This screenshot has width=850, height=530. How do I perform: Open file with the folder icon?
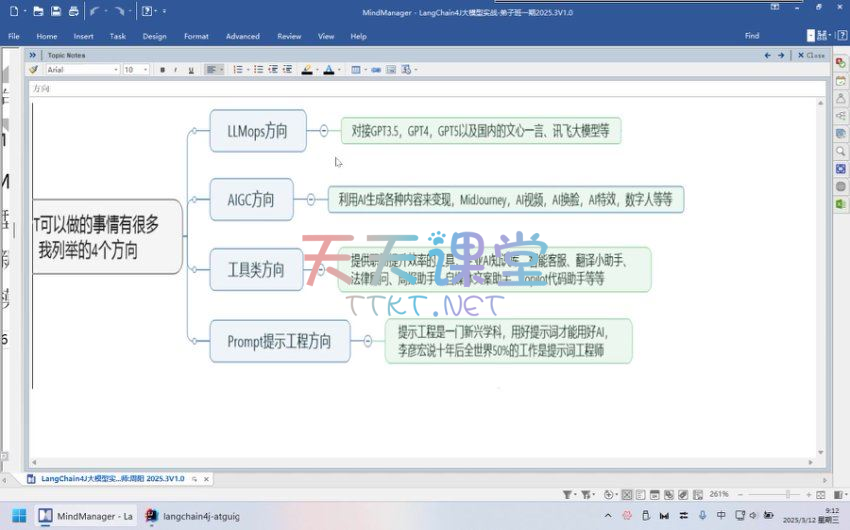pos(37,11)
